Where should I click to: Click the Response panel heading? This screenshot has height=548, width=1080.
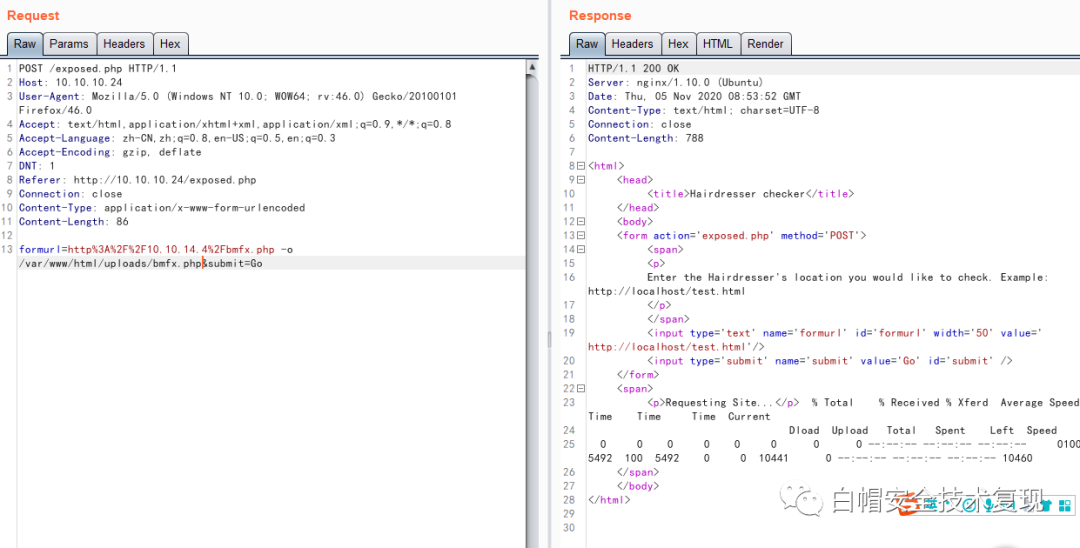(600, 15)
